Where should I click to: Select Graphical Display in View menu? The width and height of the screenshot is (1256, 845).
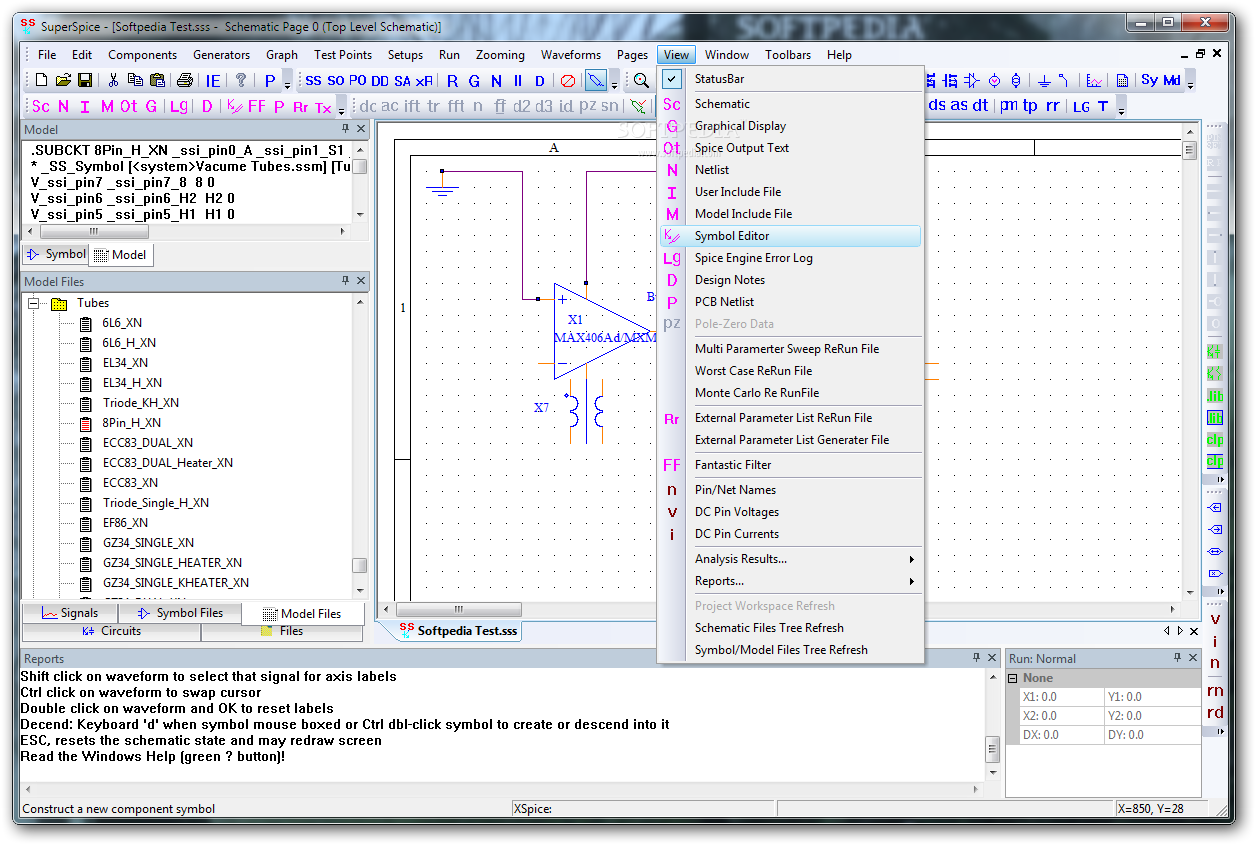[790, 126]
